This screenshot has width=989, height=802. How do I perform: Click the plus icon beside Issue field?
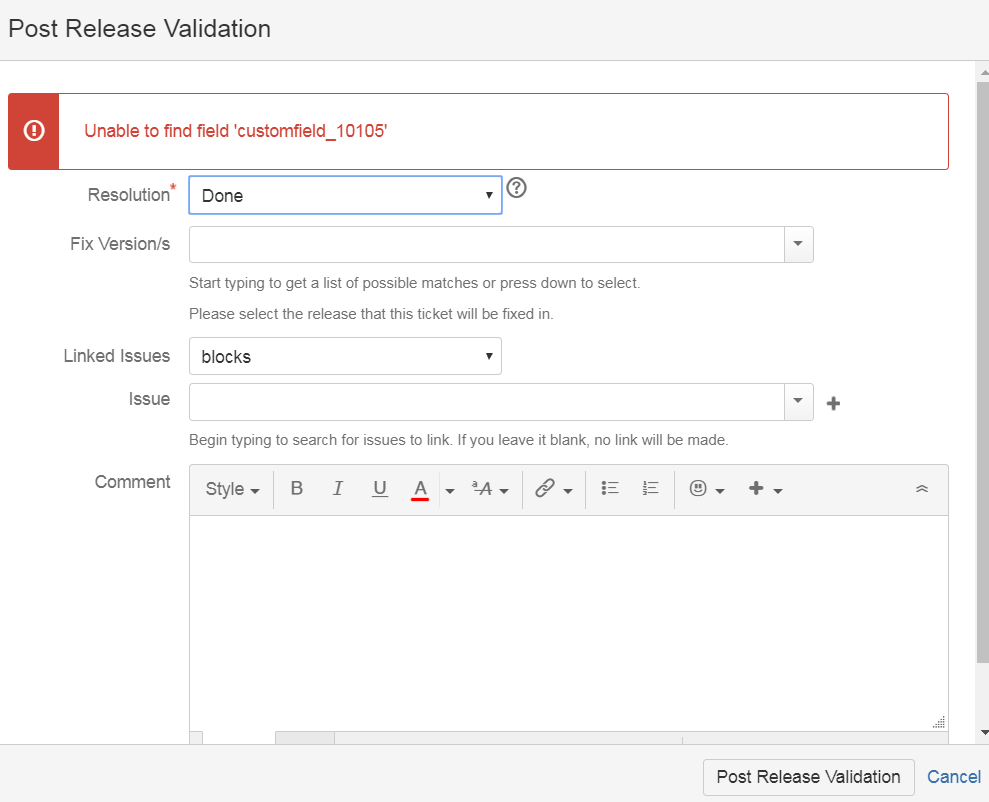coord(833,404)
